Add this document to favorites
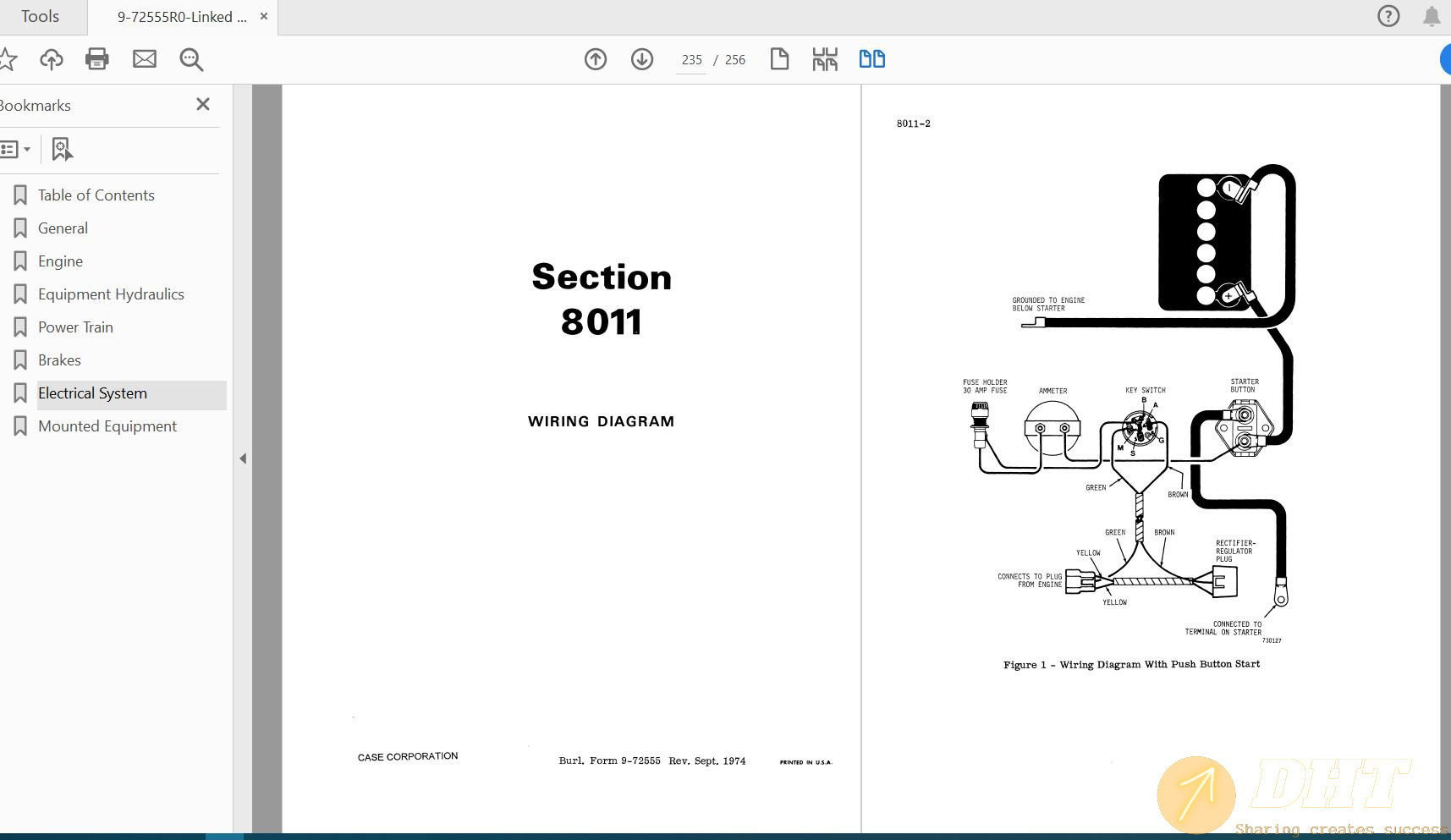 click(8, 58)
